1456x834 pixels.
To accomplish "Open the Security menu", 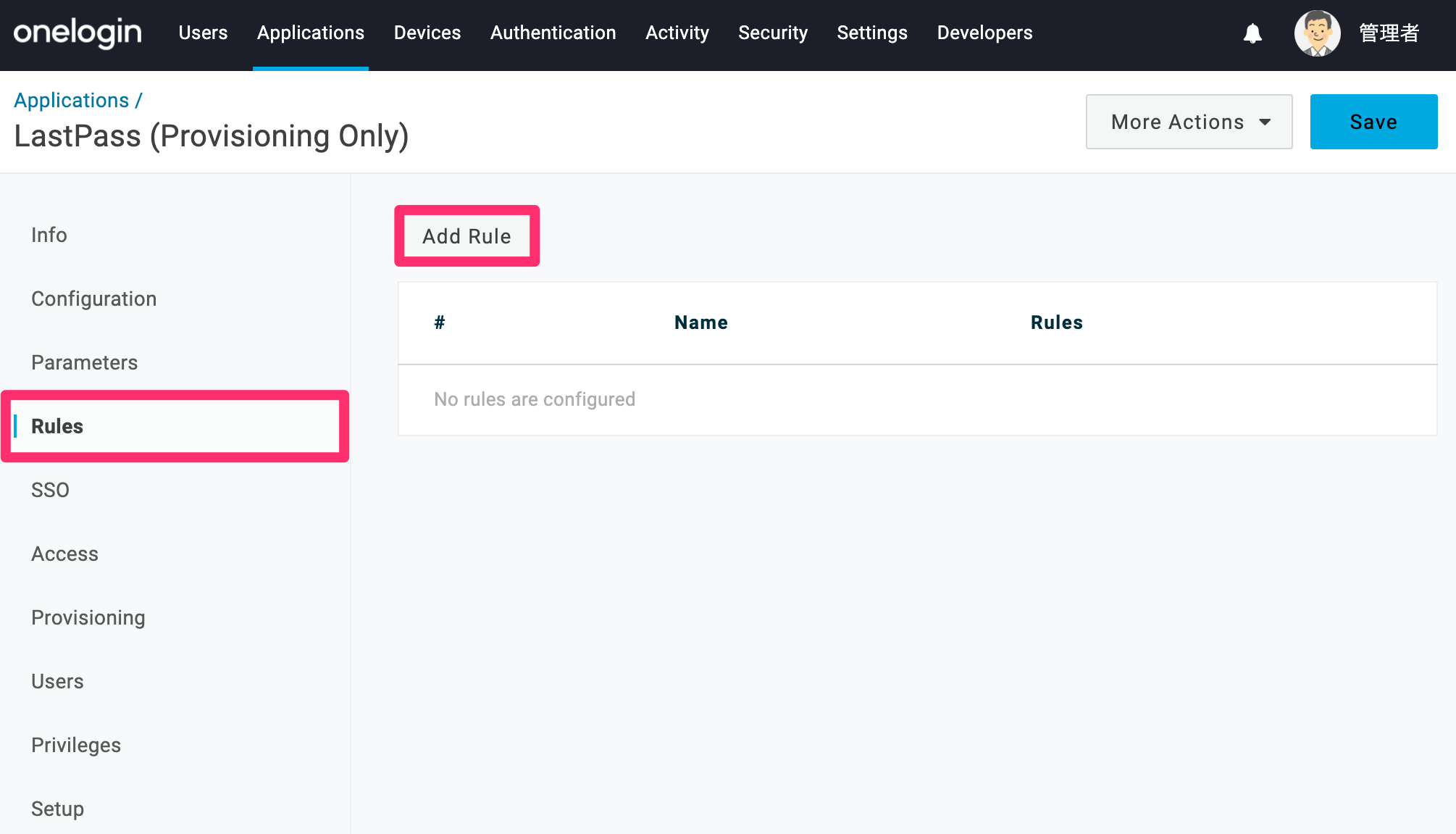I will pos(773,33).
